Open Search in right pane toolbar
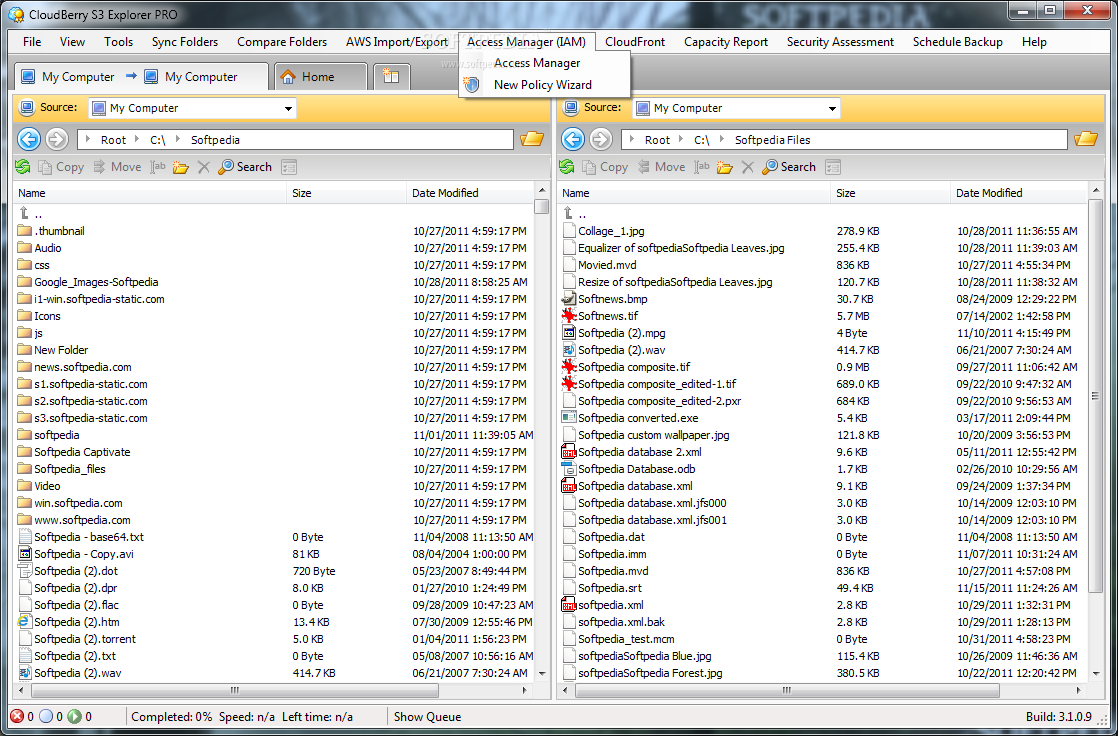Viewport: 1118px width, 736px height. 789,167
